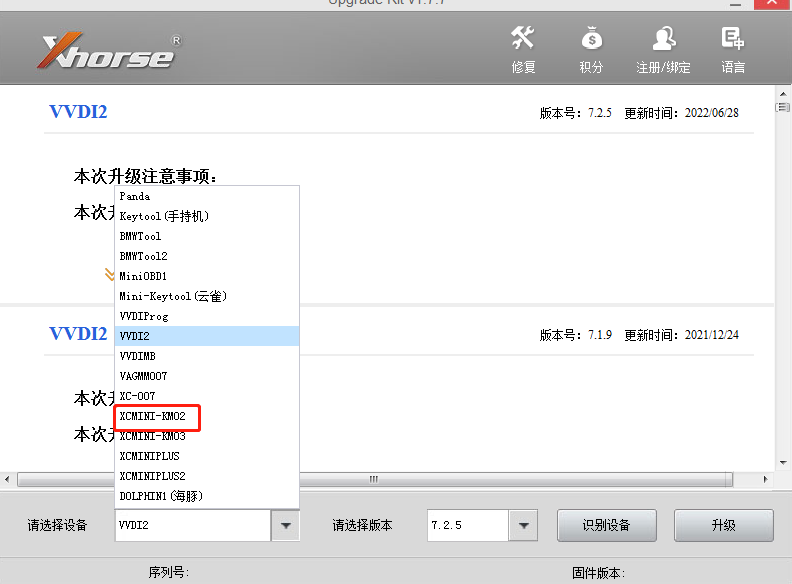
Task: Click the 更新时间 2021/12/24 text
Action: 681,335
